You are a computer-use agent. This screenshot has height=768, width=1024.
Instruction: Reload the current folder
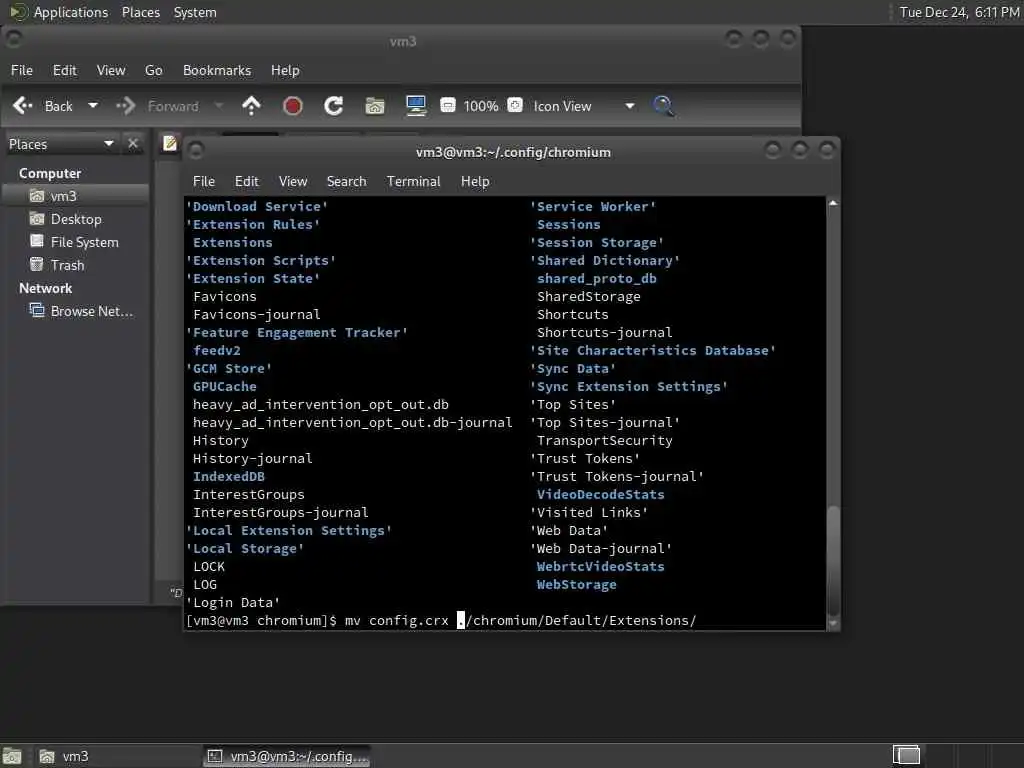[x=334, y=106]
